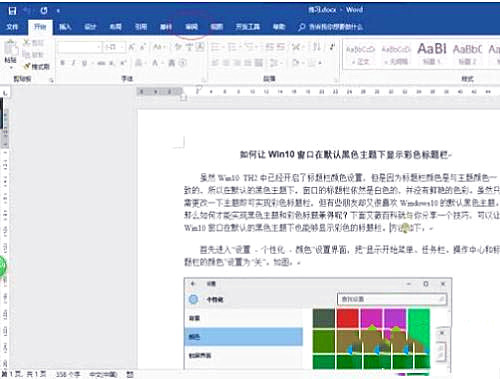Open the Customize Quick Access Toolbar dropdown

(x=58, y=11)
